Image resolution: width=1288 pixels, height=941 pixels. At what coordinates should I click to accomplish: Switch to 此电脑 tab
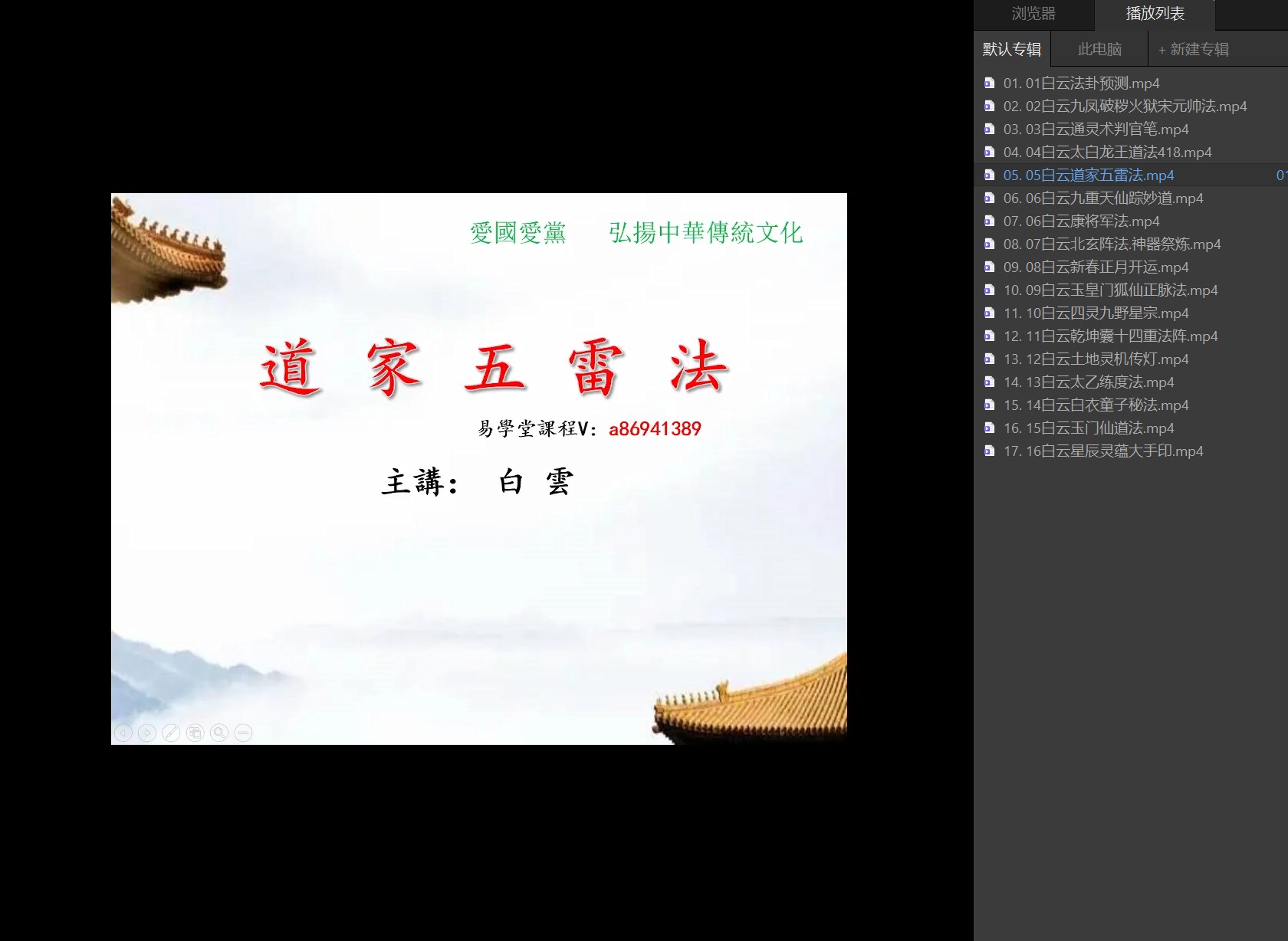pyautogui.click(x=1099, y=50)
